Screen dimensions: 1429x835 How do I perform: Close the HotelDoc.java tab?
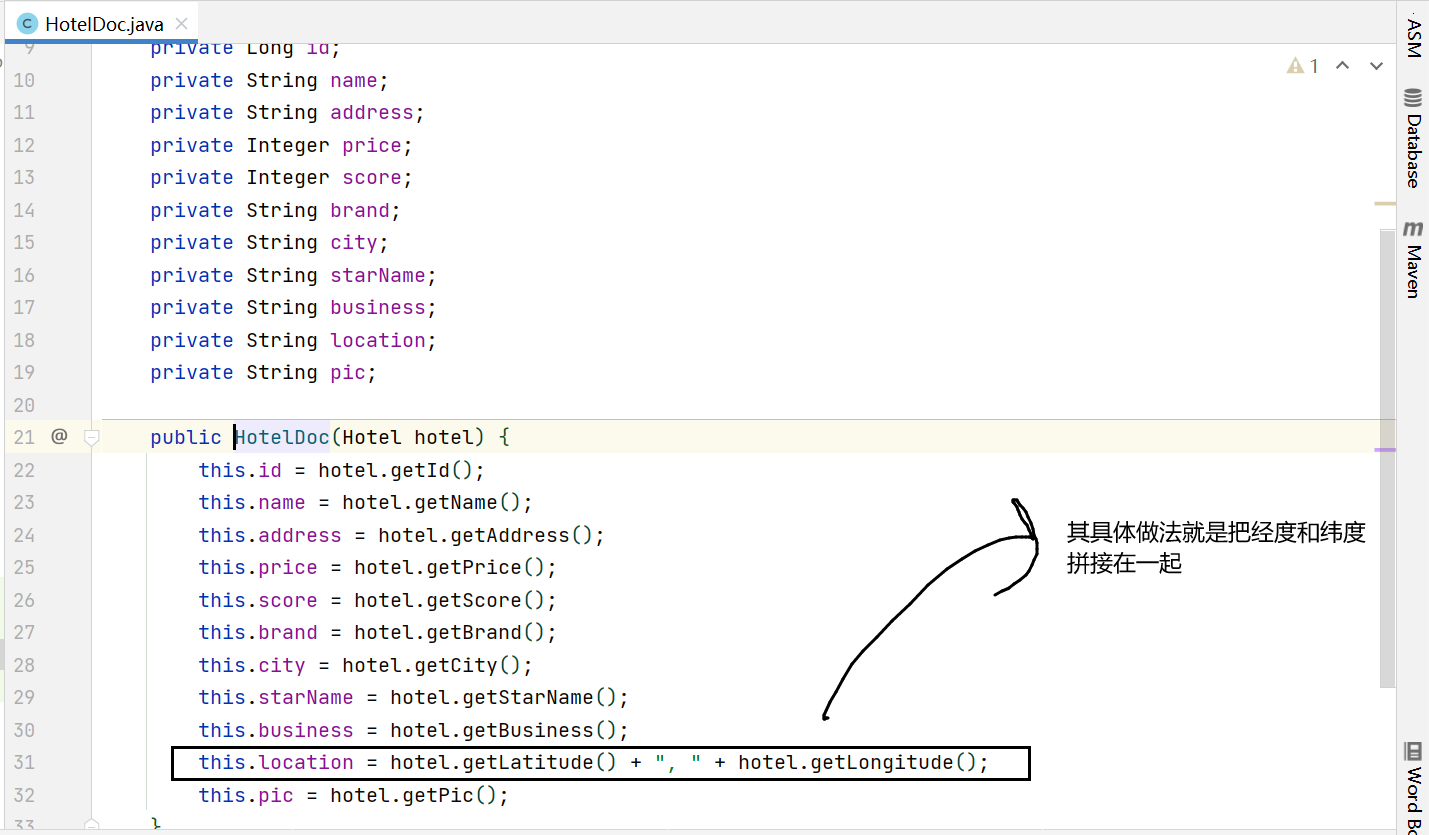point(180,24)
